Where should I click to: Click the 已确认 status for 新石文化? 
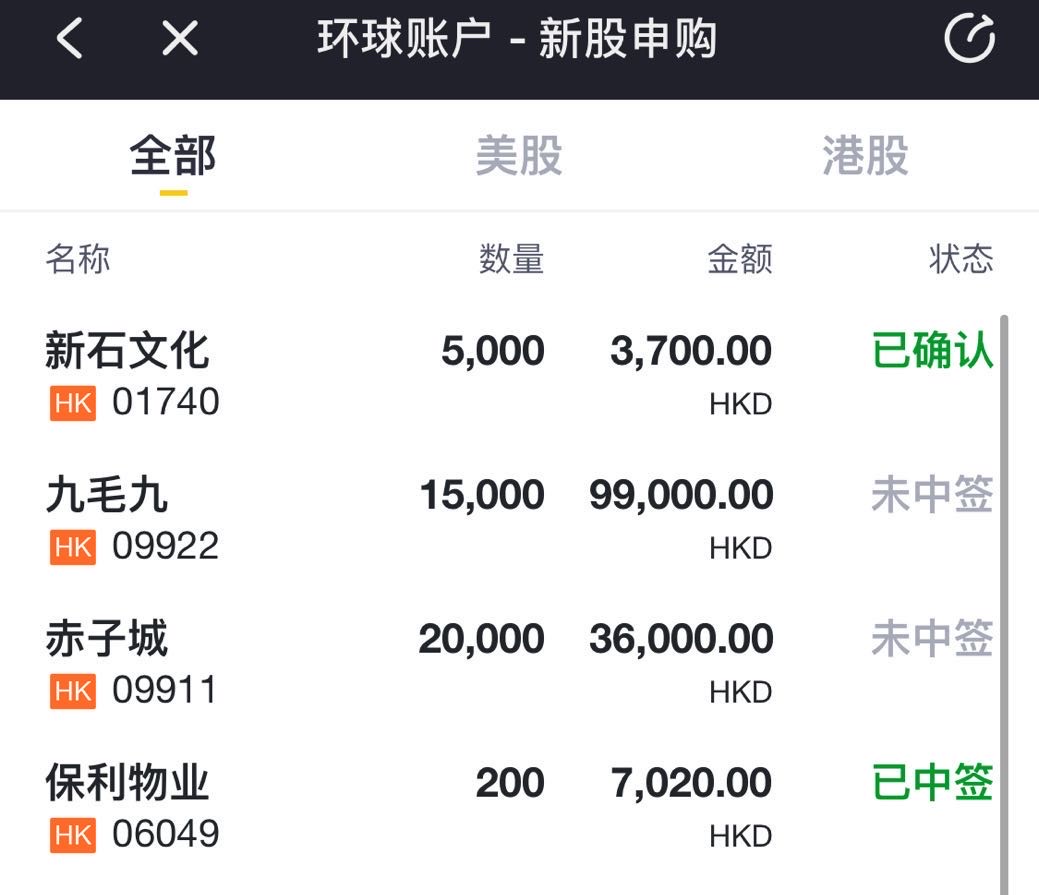click(932, 350)
